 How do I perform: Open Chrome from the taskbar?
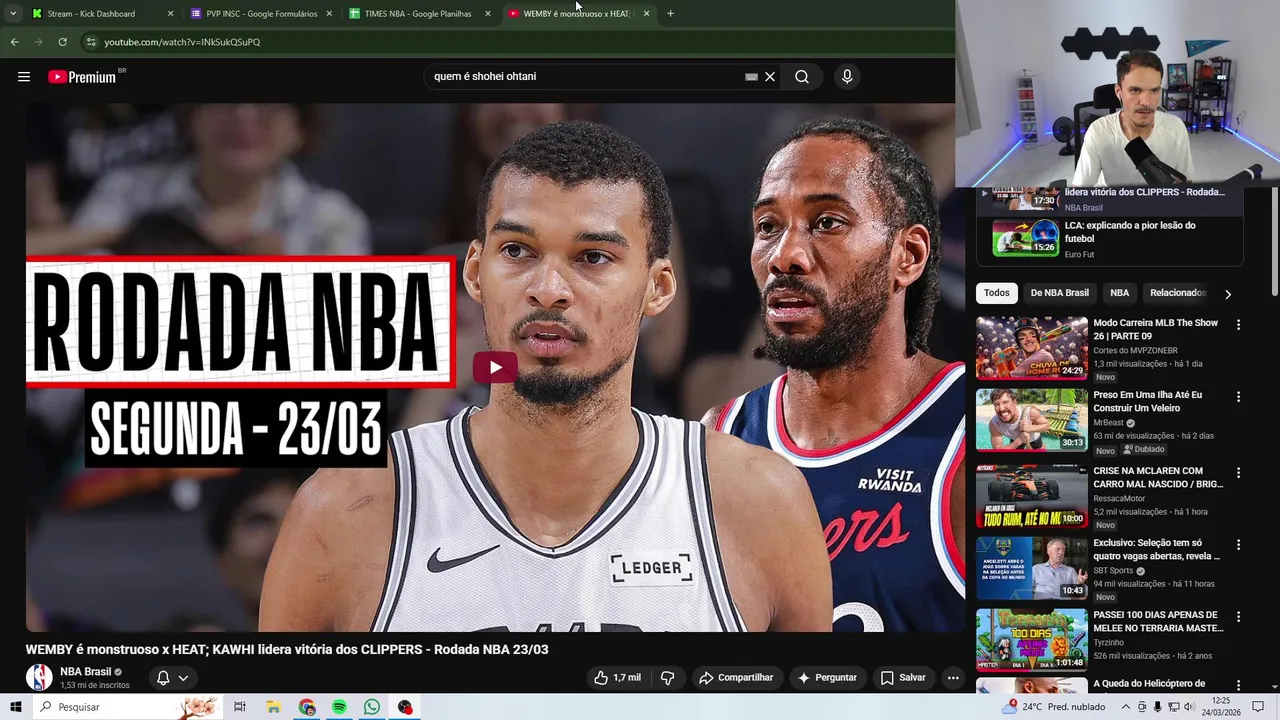[306, 707]
